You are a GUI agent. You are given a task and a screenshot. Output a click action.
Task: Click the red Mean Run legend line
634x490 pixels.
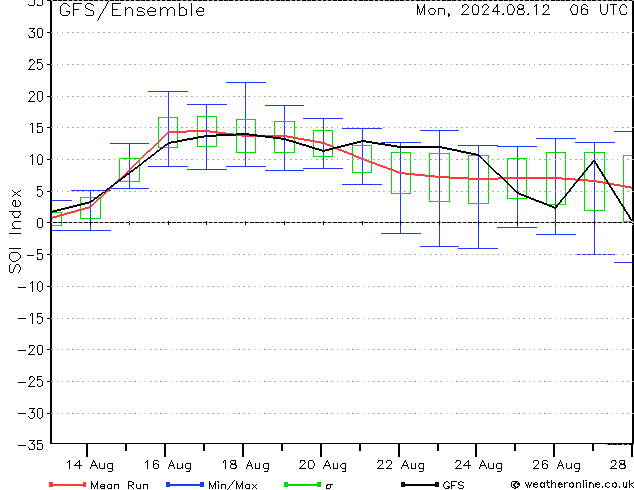click(68, 484)
